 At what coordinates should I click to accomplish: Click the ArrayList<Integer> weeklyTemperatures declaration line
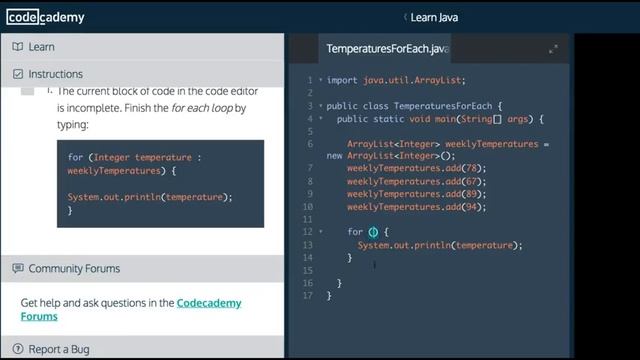[438, 150]
